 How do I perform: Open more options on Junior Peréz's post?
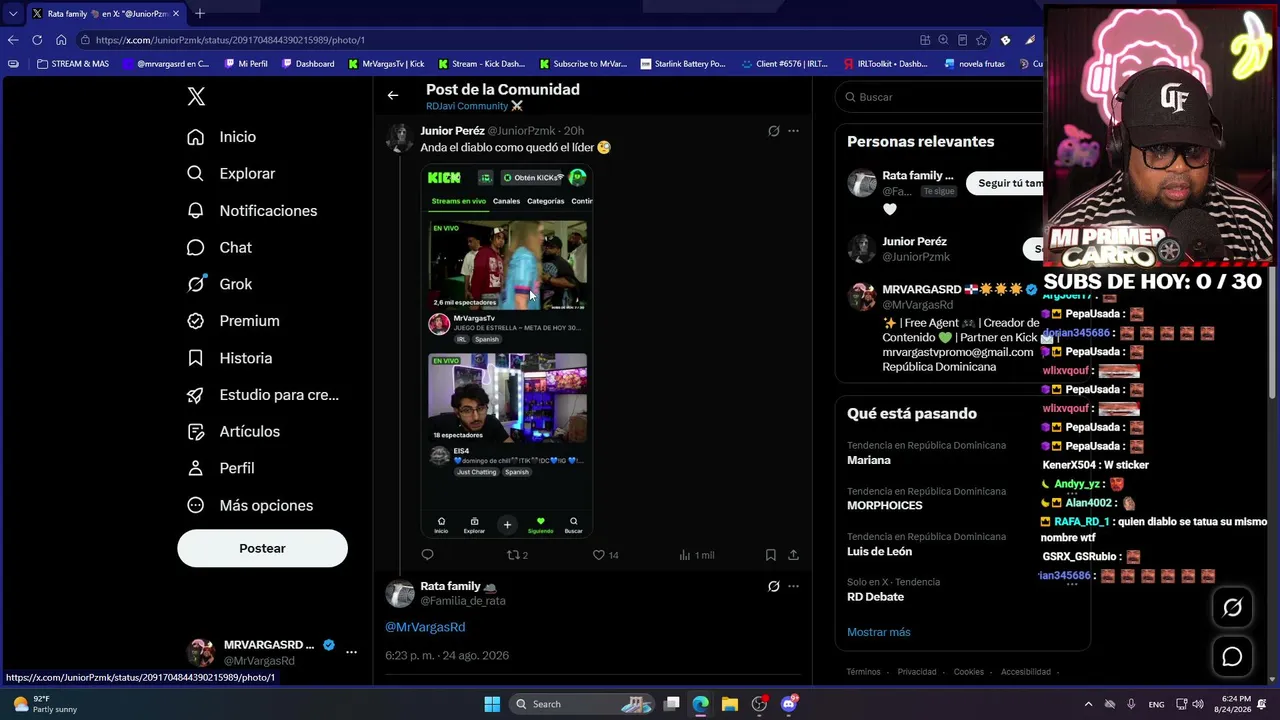(x=793, y=131)
